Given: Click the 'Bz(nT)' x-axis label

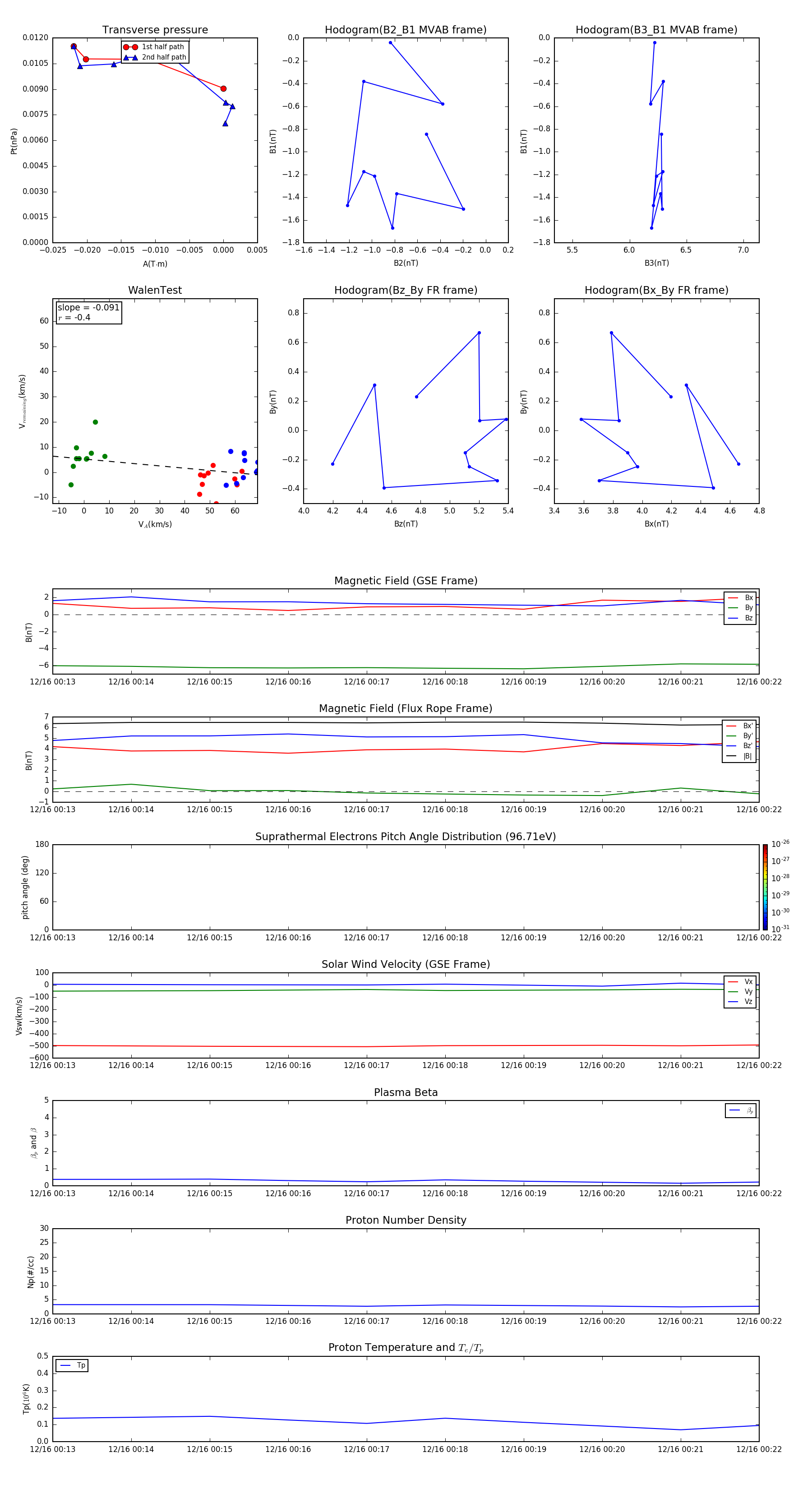Looking at the screenshot, I should (406, 524).
